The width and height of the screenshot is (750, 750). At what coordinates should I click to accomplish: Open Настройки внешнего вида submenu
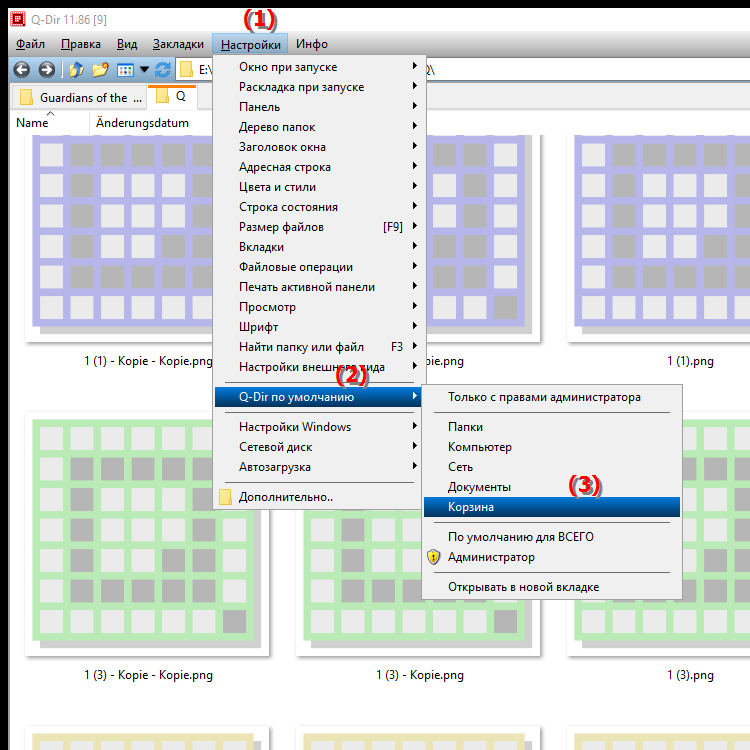[x=318, y=367]
